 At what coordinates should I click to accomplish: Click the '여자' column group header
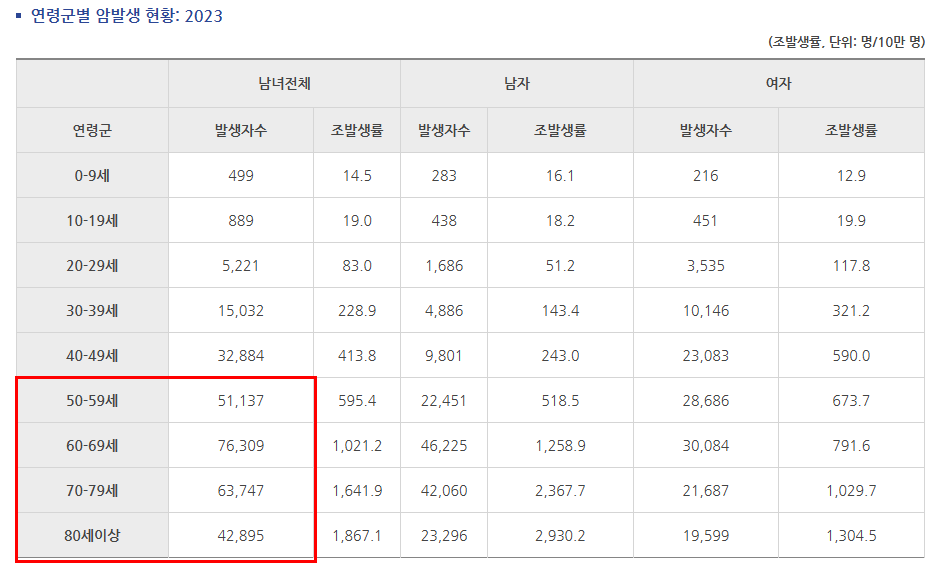pyautogui.click(x=778, y=84)
